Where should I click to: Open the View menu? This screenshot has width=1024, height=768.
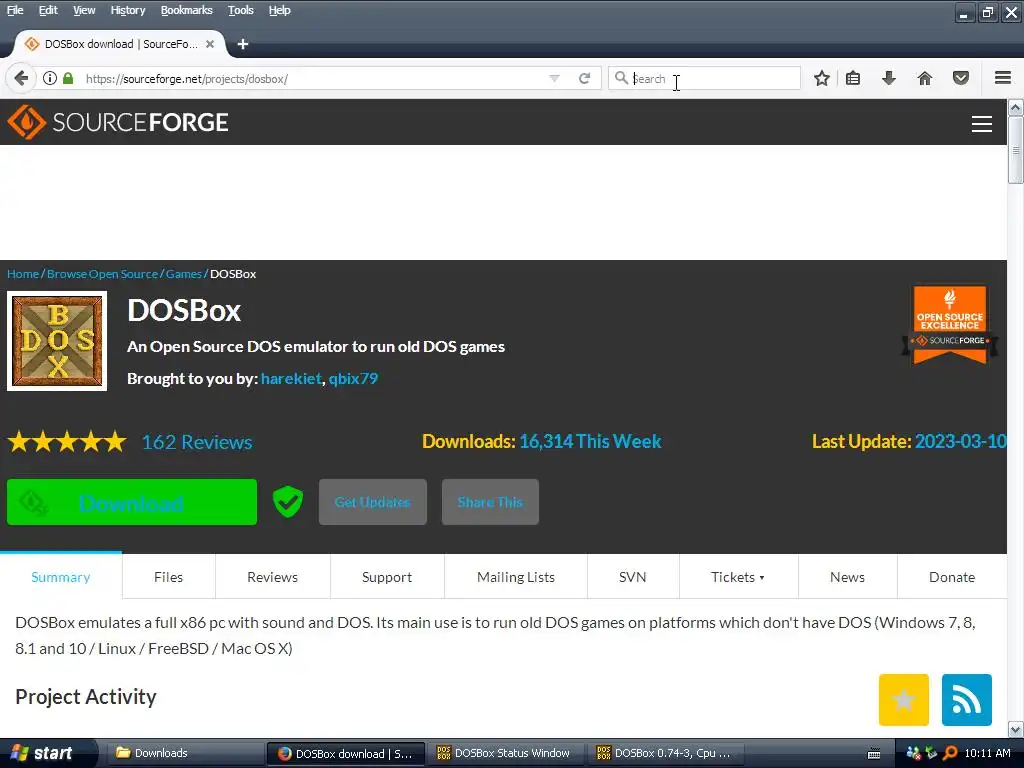click(x=84, y=10)
